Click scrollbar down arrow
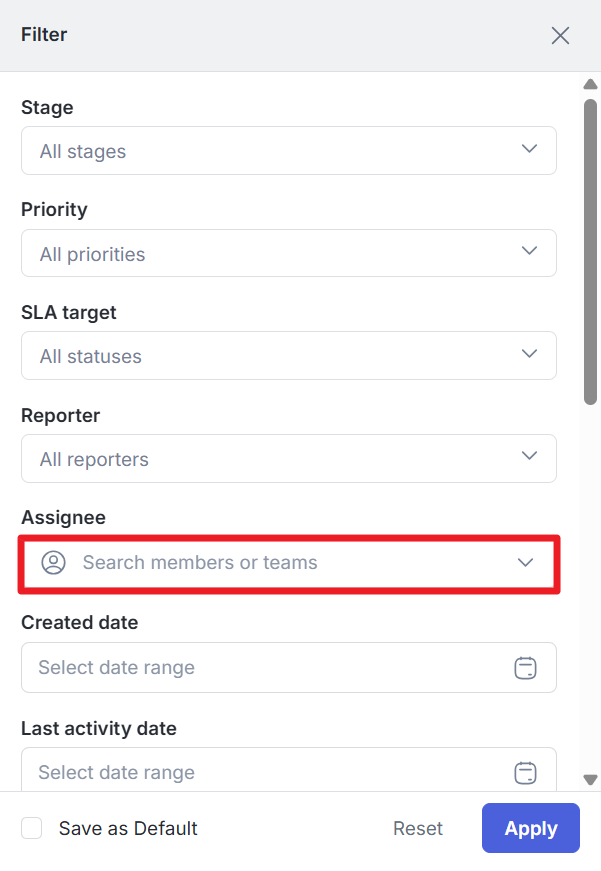The width and height of the screenshot is (601, 871). [590, 780]
